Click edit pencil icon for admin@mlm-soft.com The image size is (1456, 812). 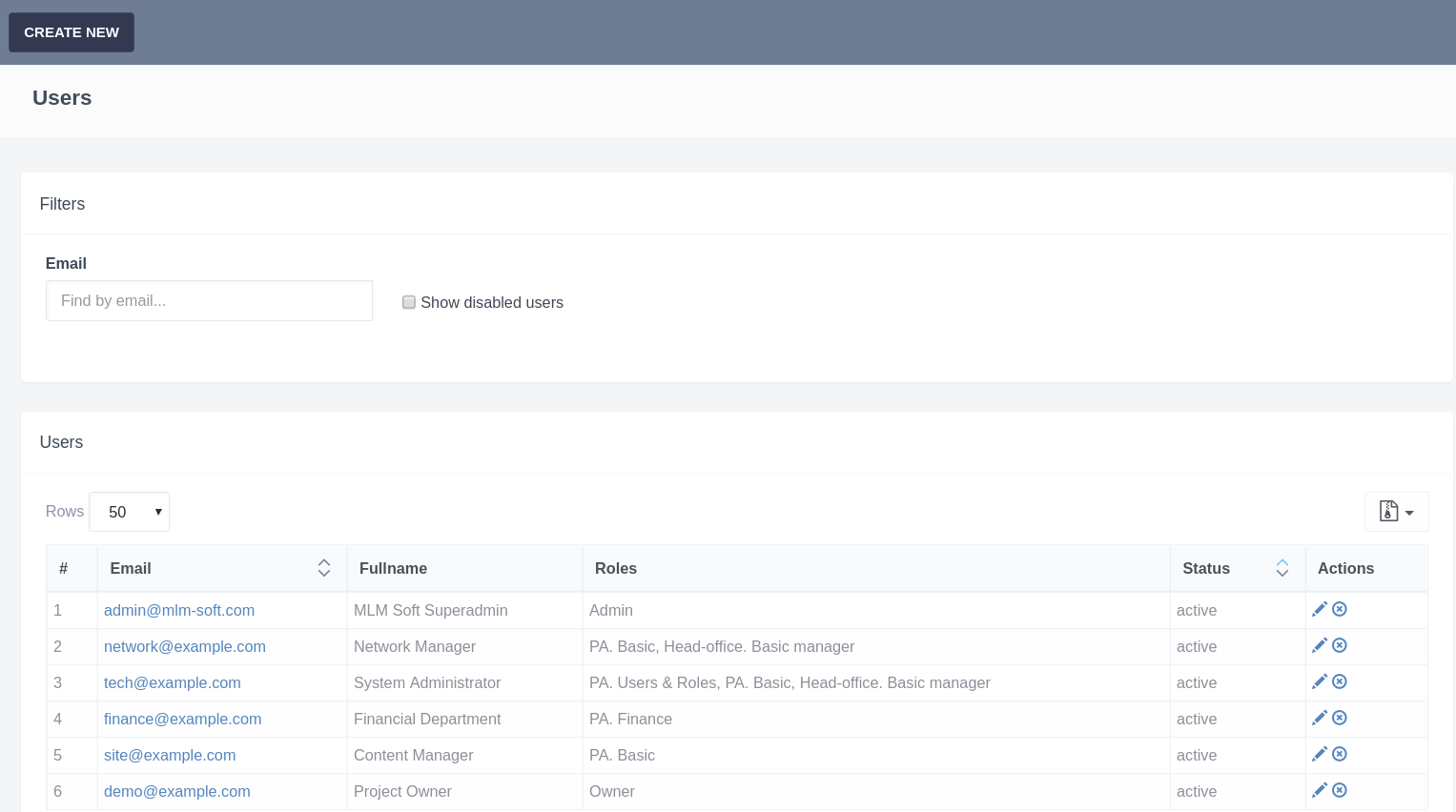[1320, 609]
